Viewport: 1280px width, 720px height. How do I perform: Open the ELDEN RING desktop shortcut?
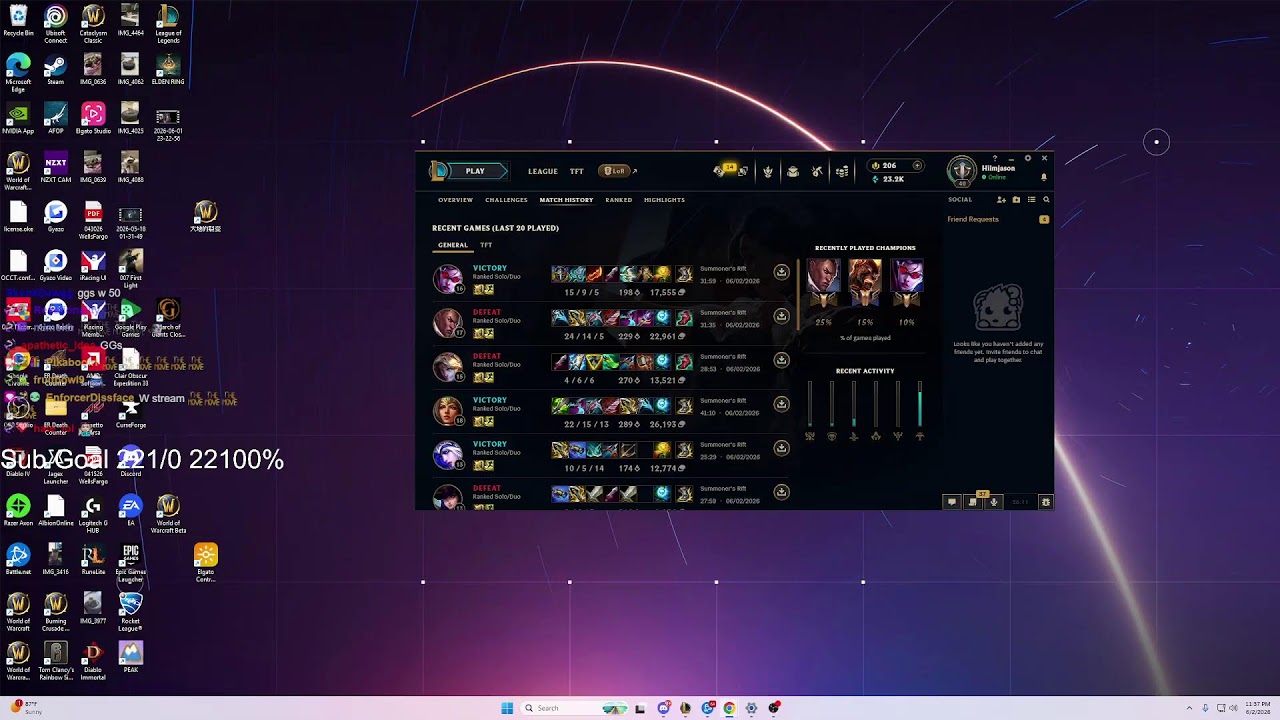(168, 70)
